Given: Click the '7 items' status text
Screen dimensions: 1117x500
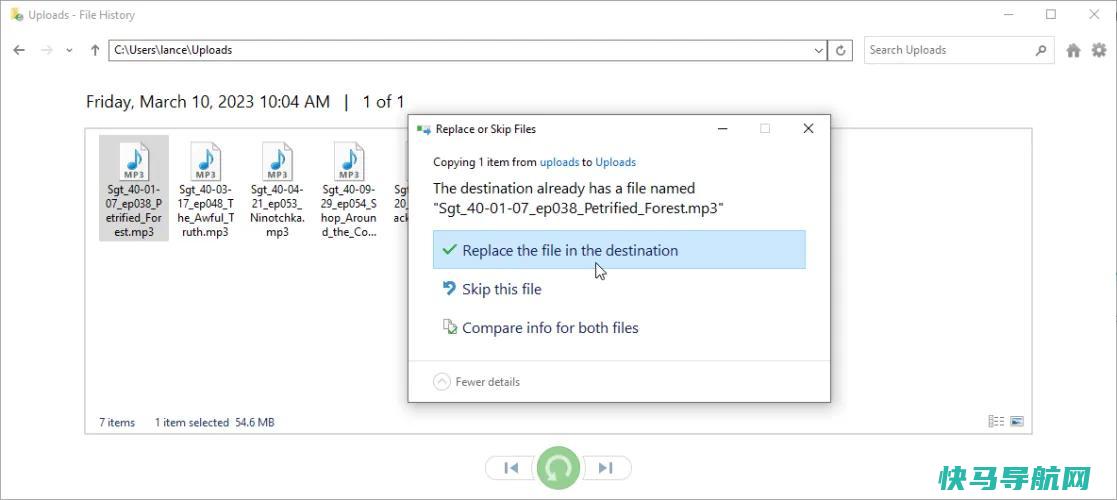Looking at the screenshot, I should tap(117, 422).
